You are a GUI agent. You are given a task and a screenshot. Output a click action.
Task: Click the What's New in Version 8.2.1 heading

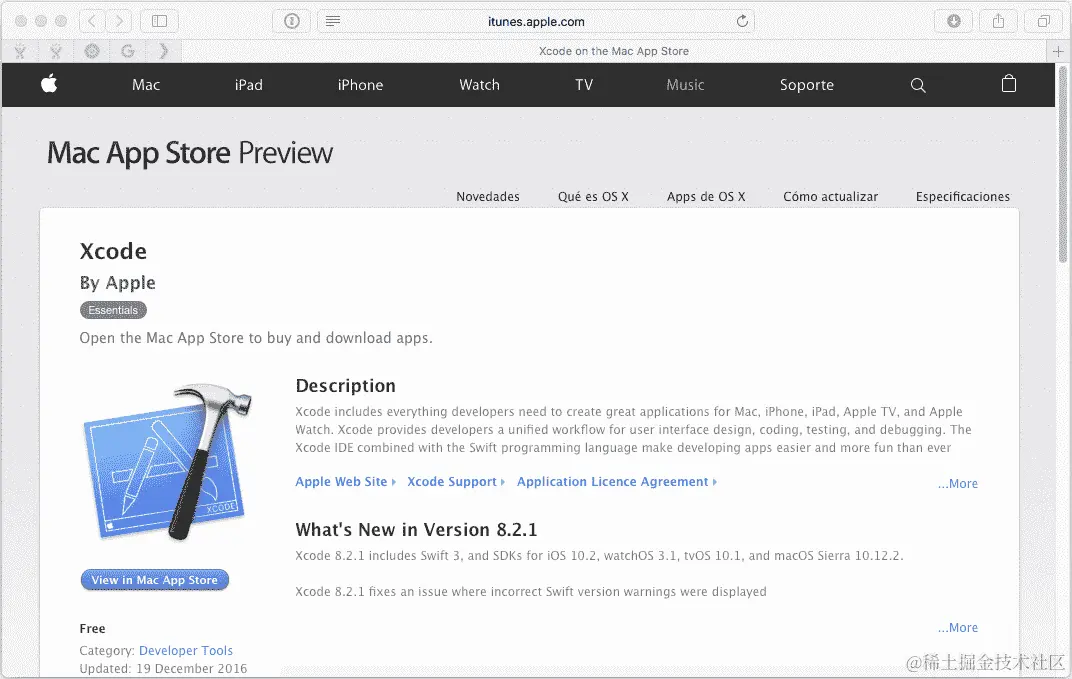[x=416, y=530]
